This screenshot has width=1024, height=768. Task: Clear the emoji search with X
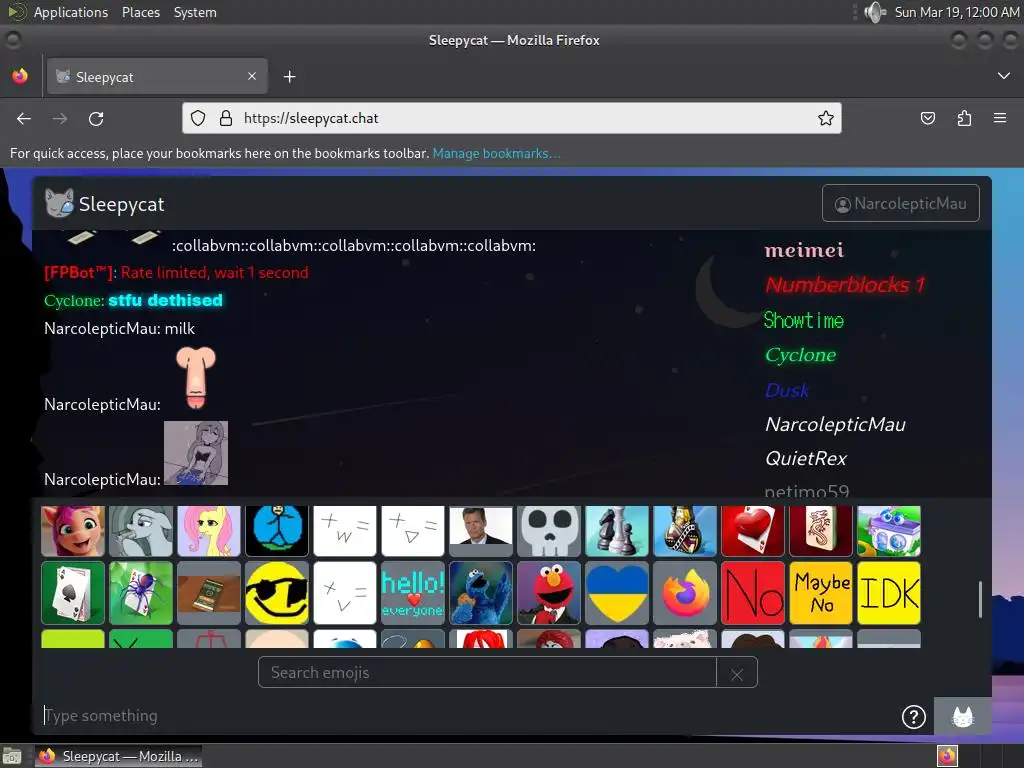pos(737,673)
